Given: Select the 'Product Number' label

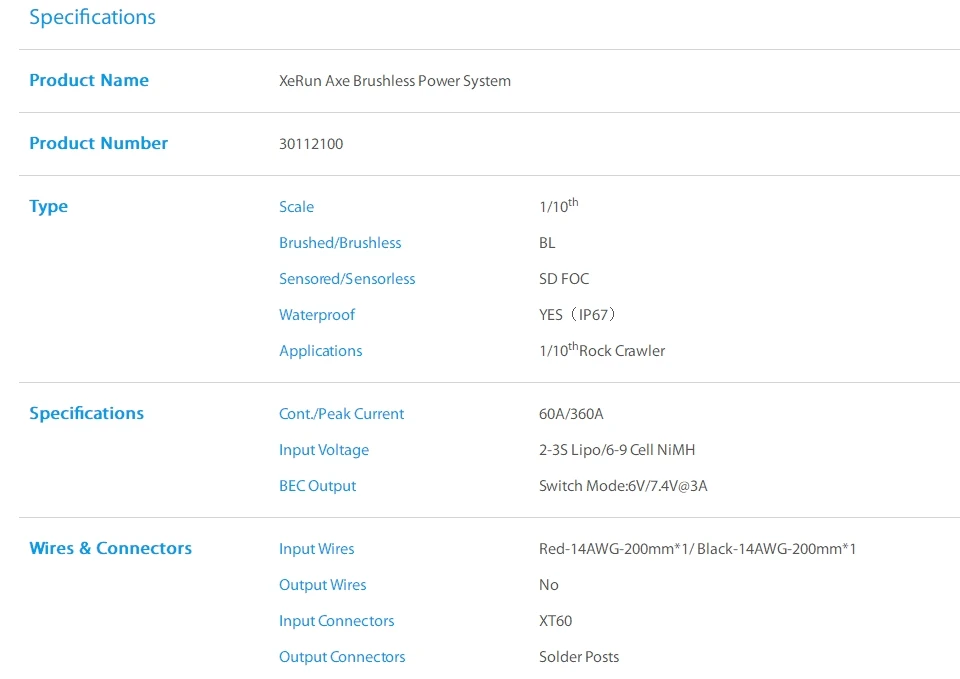Looking at the screenshot, I should (99, 143).
